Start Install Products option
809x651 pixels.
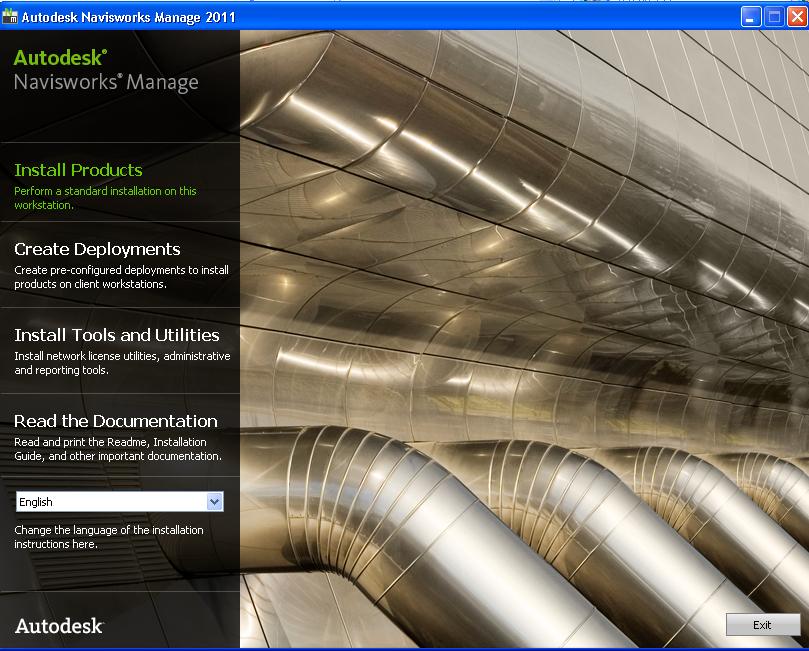78,170
